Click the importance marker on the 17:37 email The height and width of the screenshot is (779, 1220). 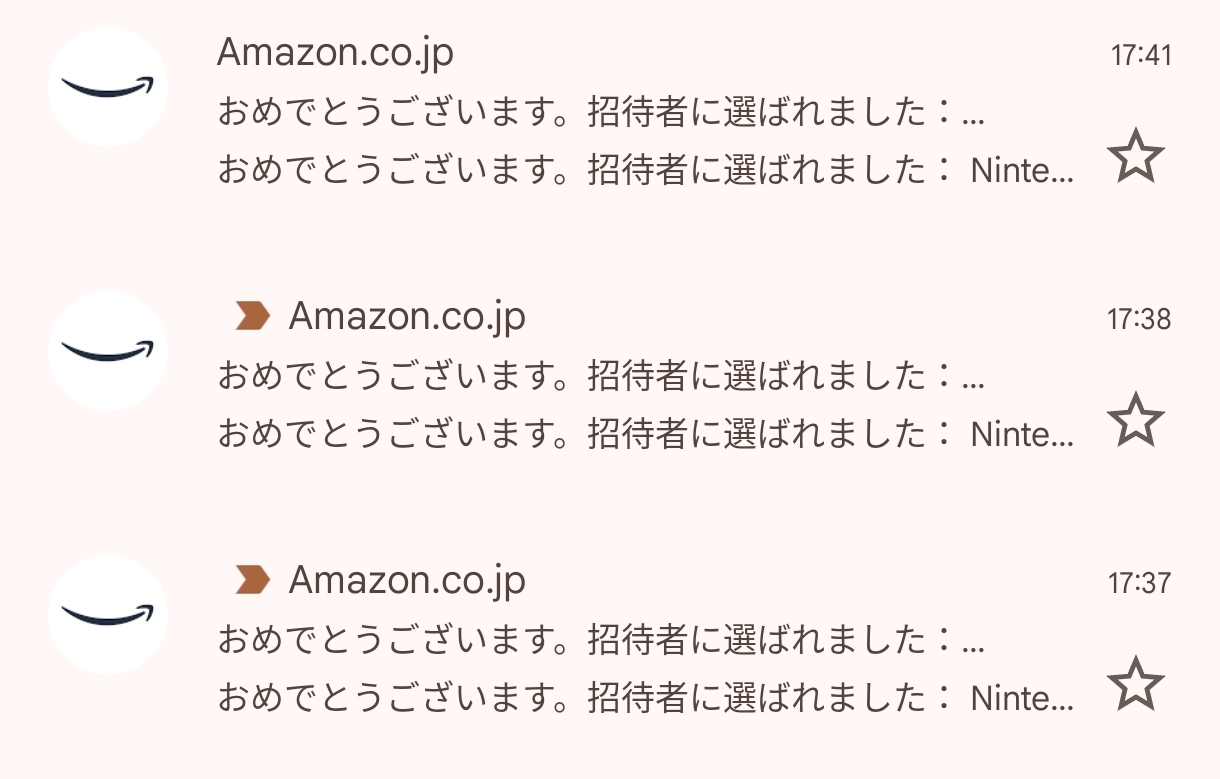pos(253,580)
